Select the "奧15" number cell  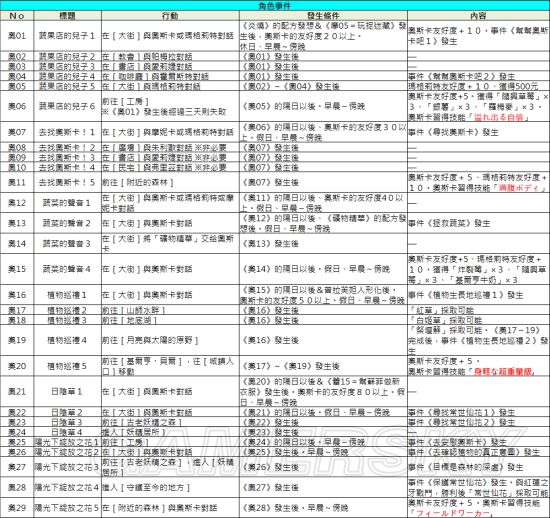point(17,269)
